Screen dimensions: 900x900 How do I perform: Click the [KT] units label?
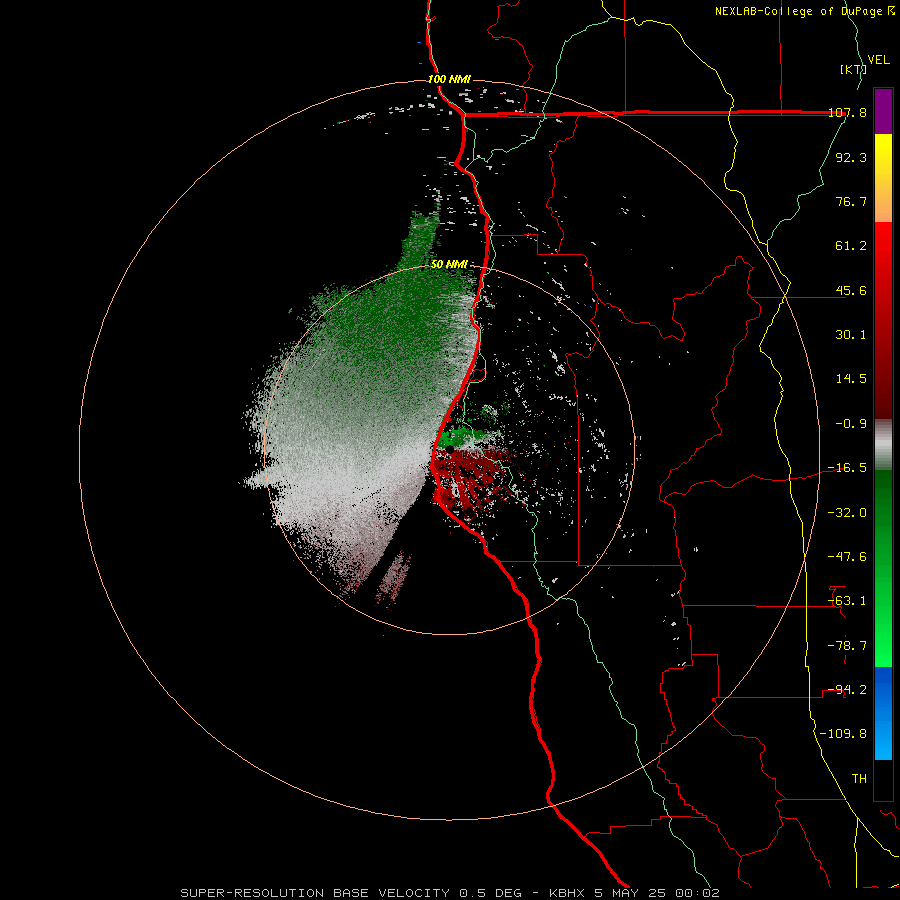[852, 69]
